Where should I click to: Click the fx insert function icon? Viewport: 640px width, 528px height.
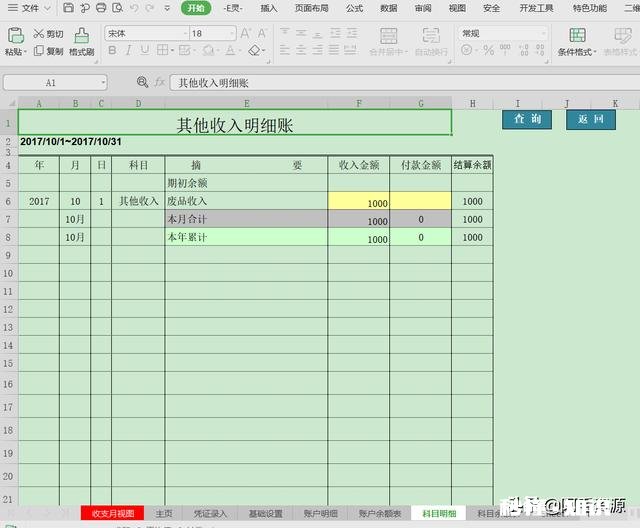pyautogui.click(x=159, y=82)
